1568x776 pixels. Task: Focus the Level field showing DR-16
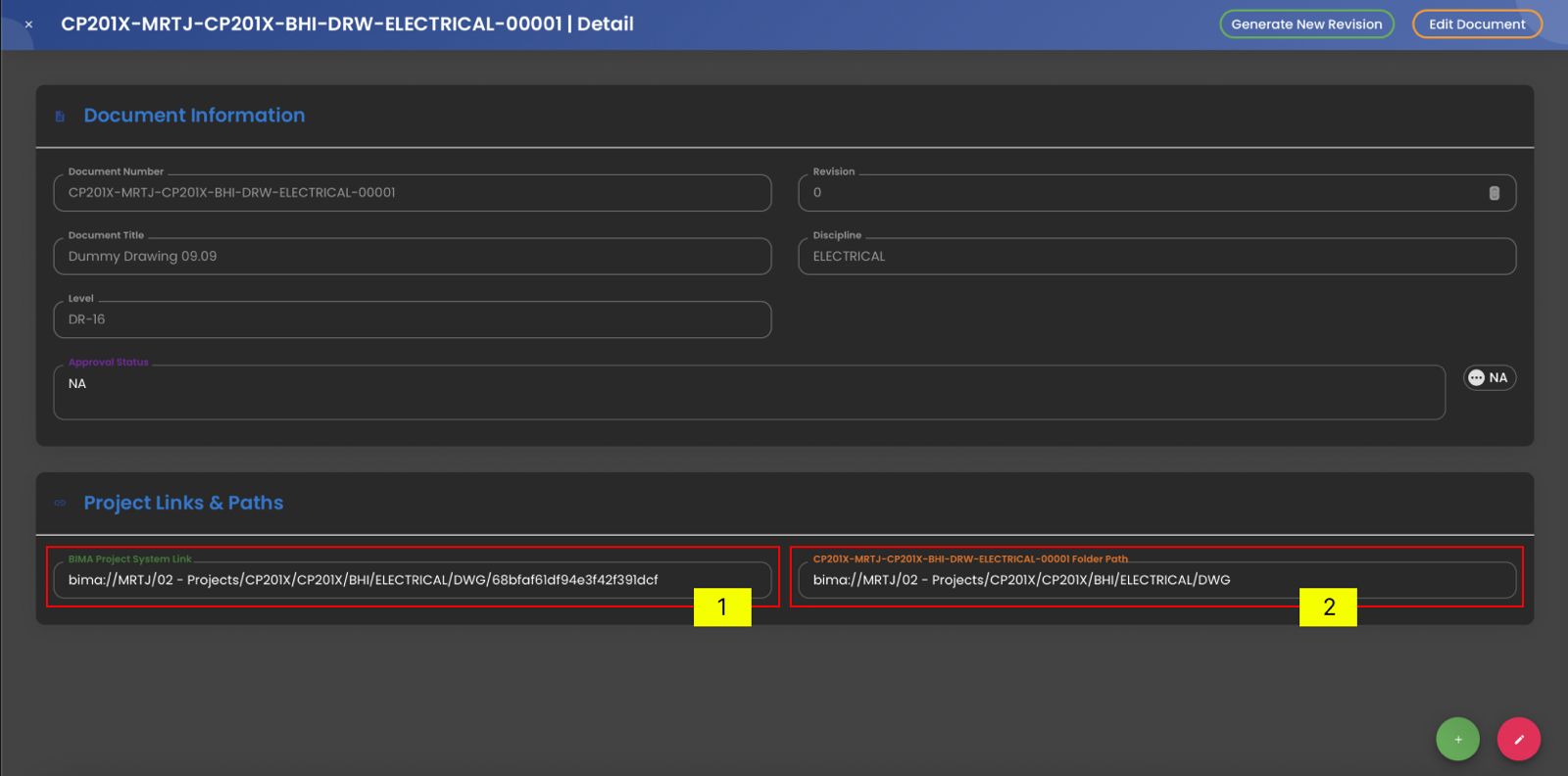(413, 319)
